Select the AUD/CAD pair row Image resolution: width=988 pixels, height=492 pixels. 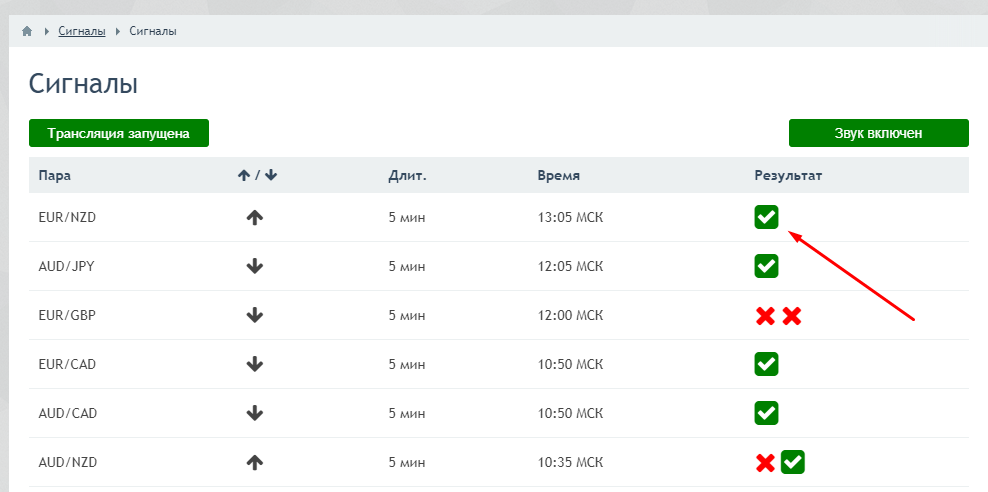(x=498, y=413)
